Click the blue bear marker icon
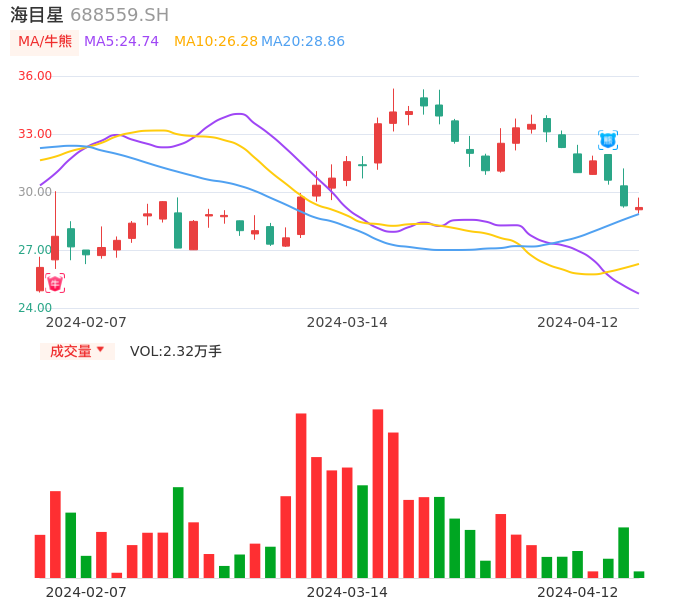This screenshot has height=606, width=686. click(x=607, y=140)
